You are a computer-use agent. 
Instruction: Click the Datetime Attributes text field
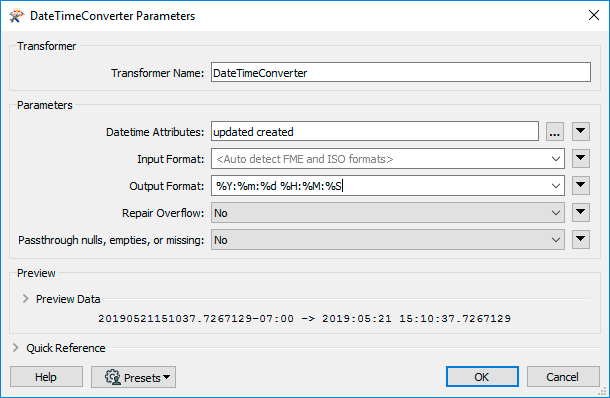click(x=375, y=131)
